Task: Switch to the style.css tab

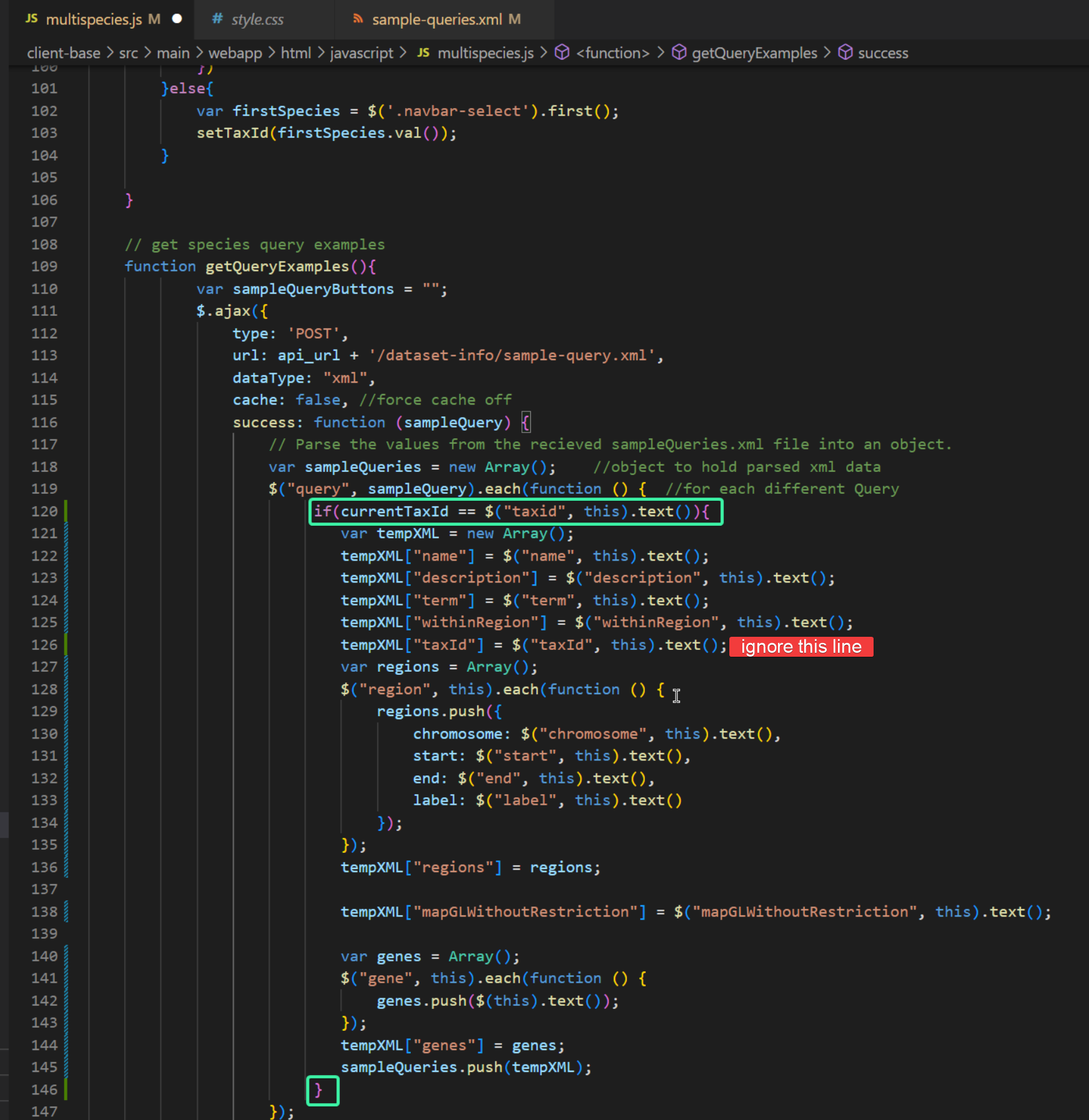Action: pos(257,19)
